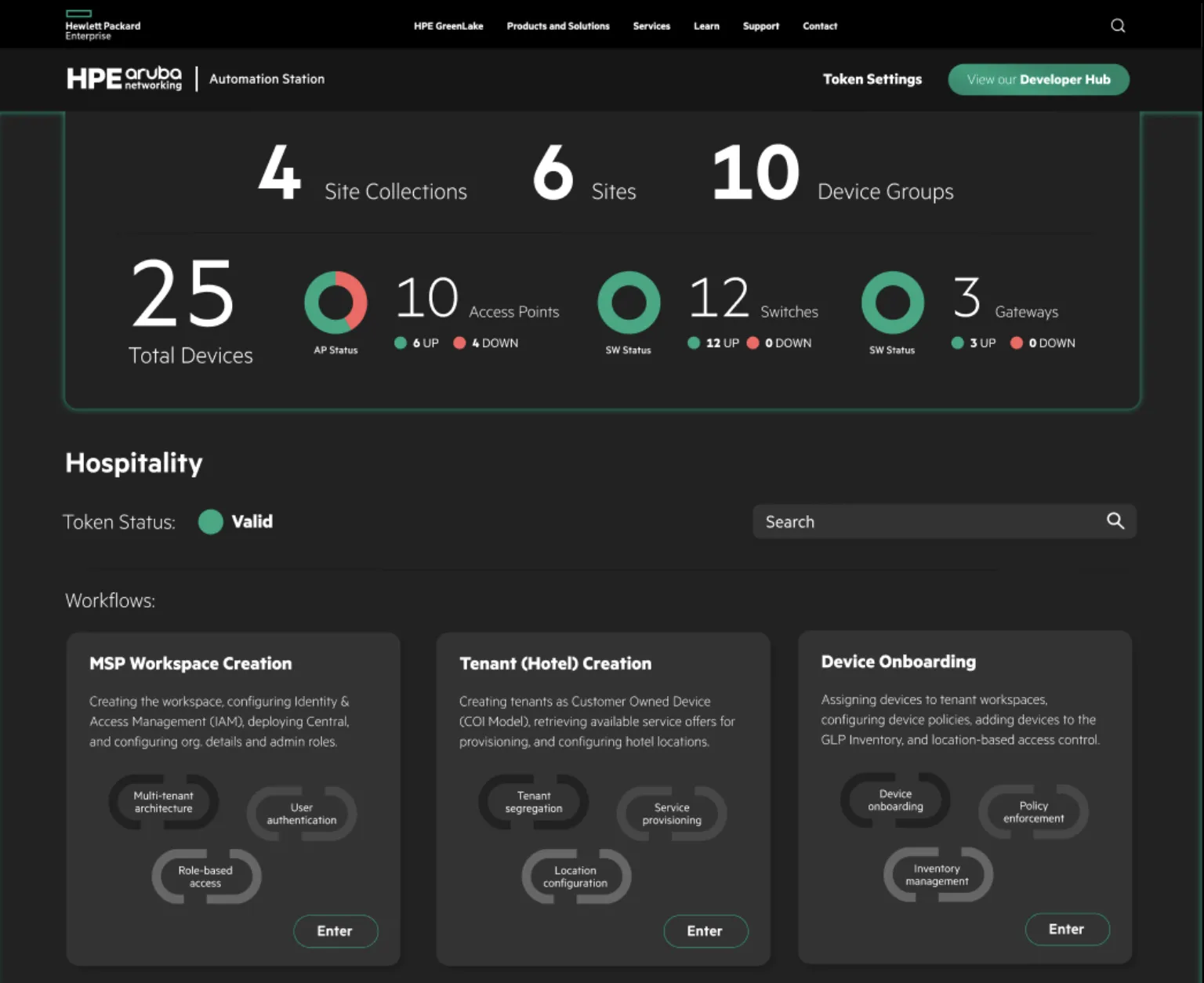Click the HPE Aruba Networking logo
Viewport: 1204px width, 983px height.
pyautogui.click(x=124, y=78)
